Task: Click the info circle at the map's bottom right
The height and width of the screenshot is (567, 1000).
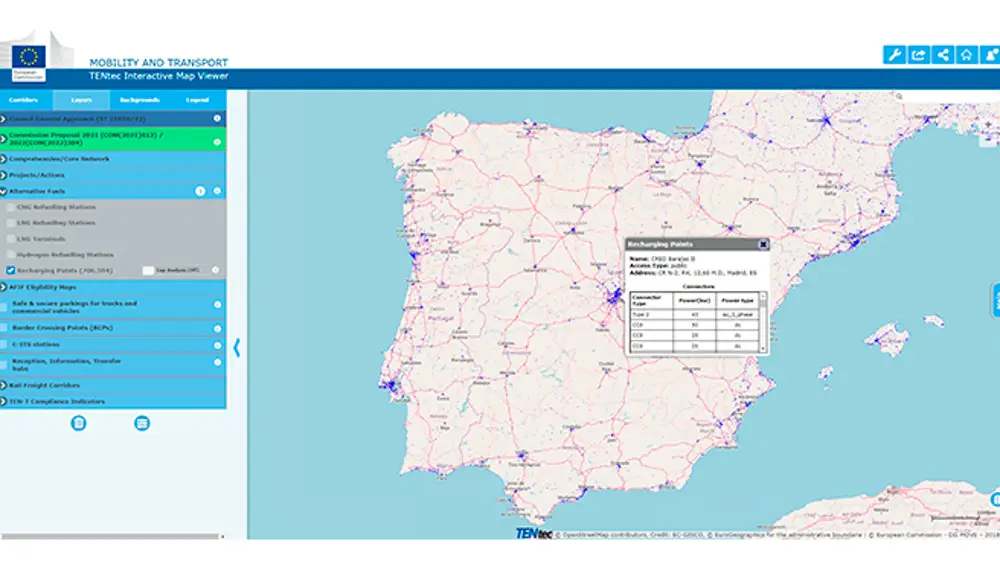Action: (x=995, y=499)
